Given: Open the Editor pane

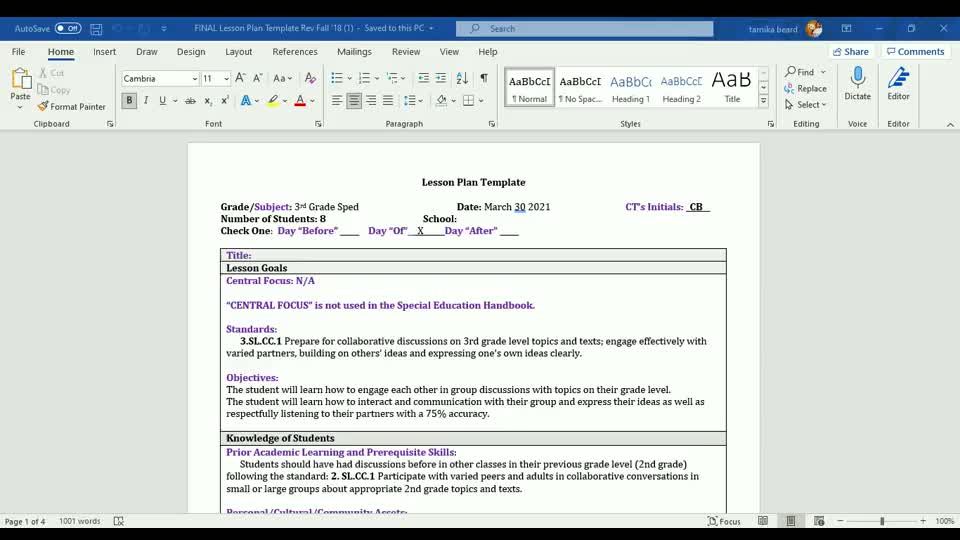Looking at the screenshot, I should tap(898, 84).
